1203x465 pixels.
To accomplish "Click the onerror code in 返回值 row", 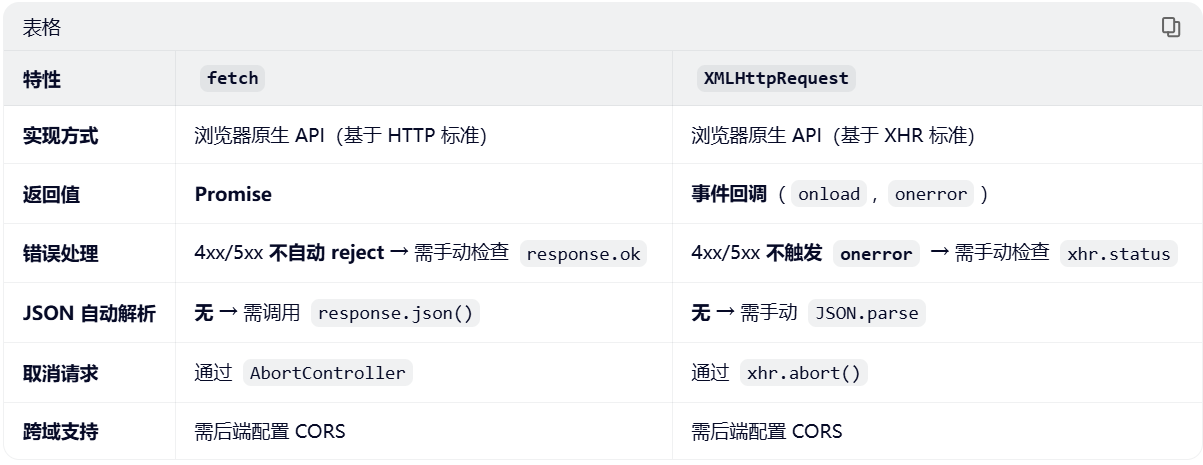I will point(931,194).
